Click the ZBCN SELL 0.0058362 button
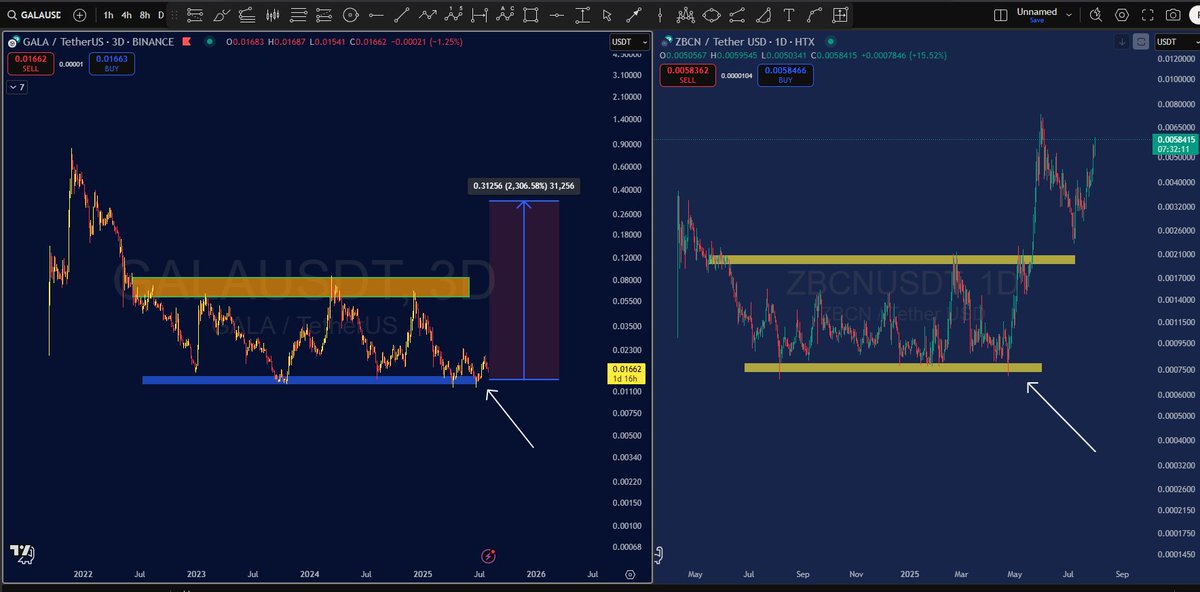 tap(686, 74)
